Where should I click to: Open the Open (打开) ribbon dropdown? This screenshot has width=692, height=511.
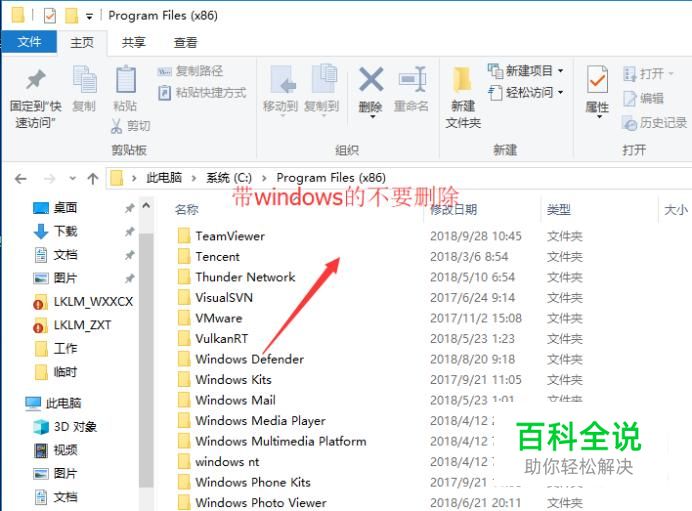(648, 73)
